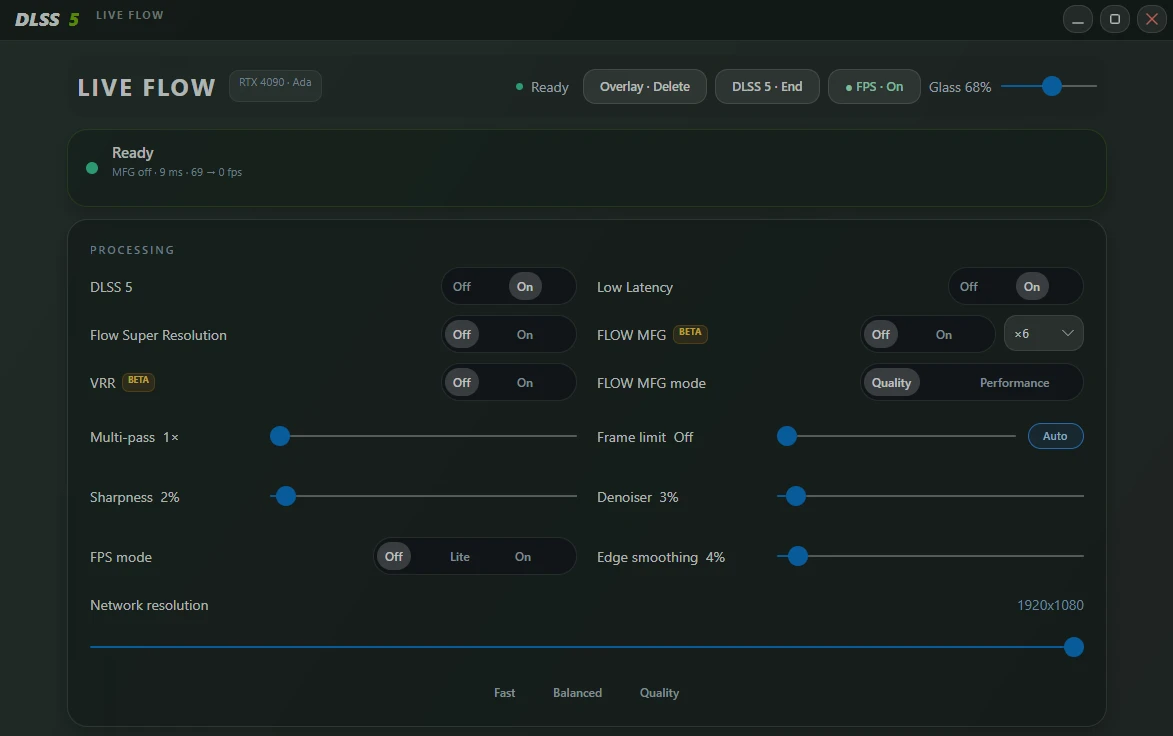Set FPS mode to Lite
Image resolution: width=1173 pixels, height=736 pixels.
point(460,556)
